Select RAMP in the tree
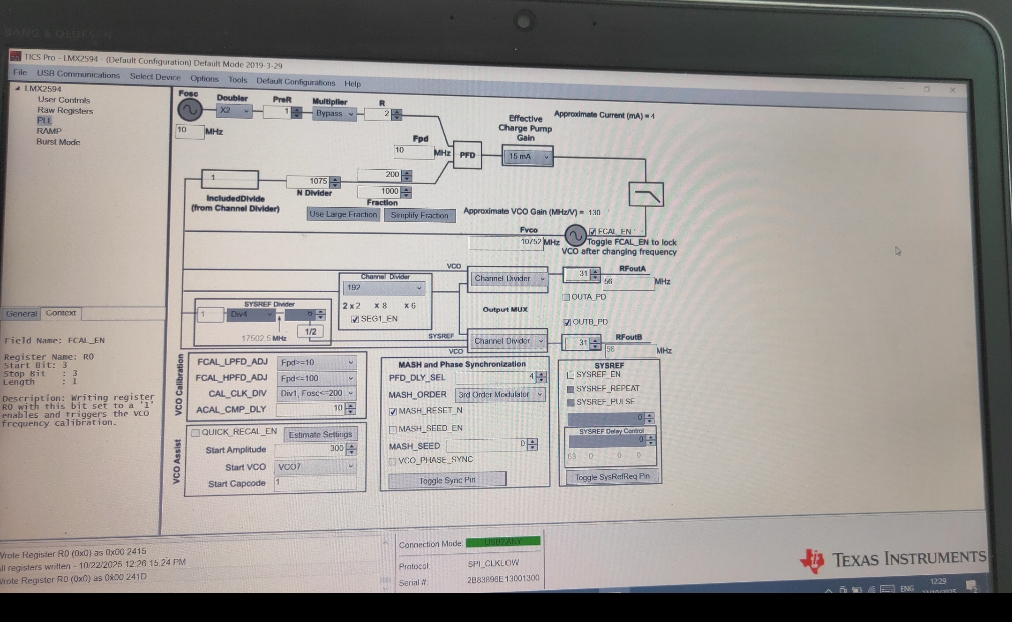 pyautogui.click(x=49, y=131)
